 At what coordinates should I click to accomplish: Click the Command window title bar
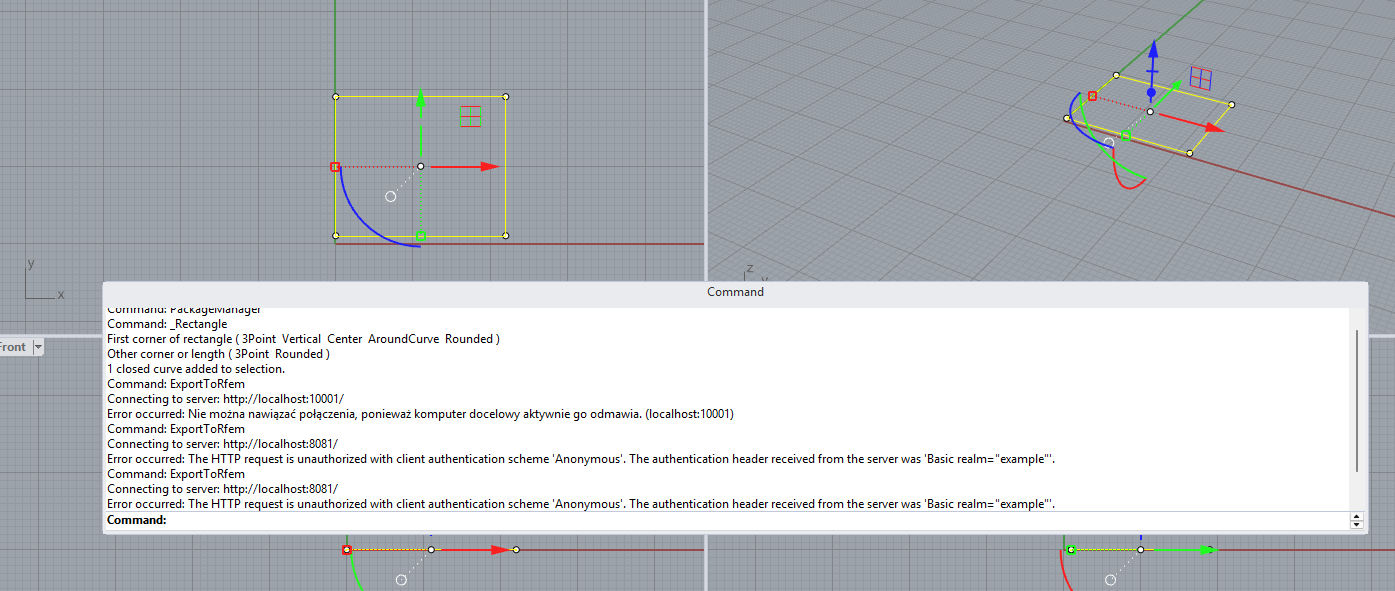(735, 292)
